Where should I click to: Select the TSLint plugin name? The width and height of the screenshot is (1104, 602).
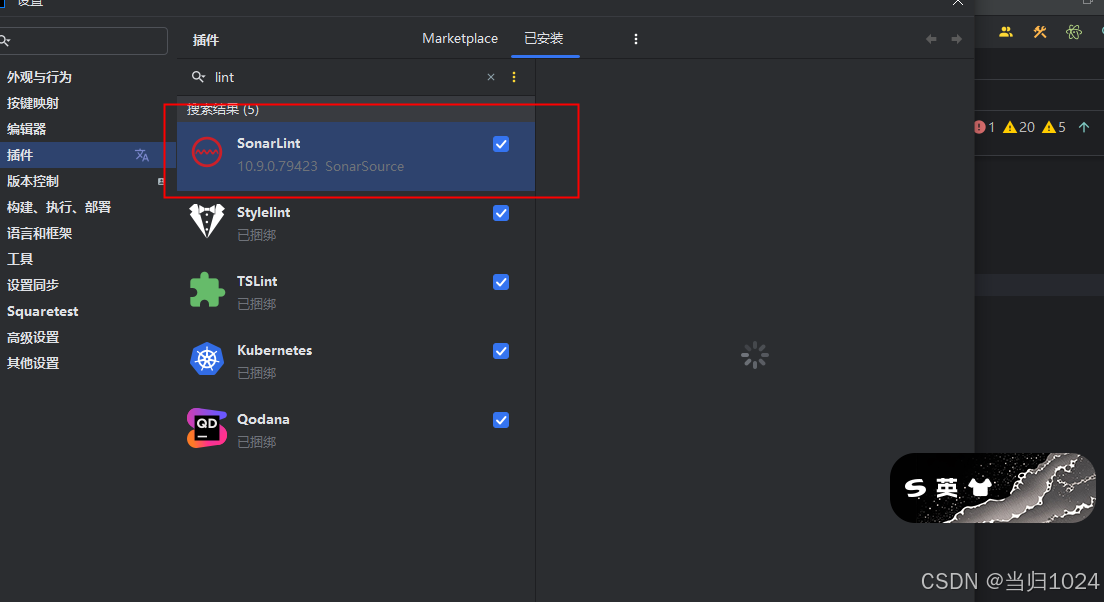[x=257, y=281]
